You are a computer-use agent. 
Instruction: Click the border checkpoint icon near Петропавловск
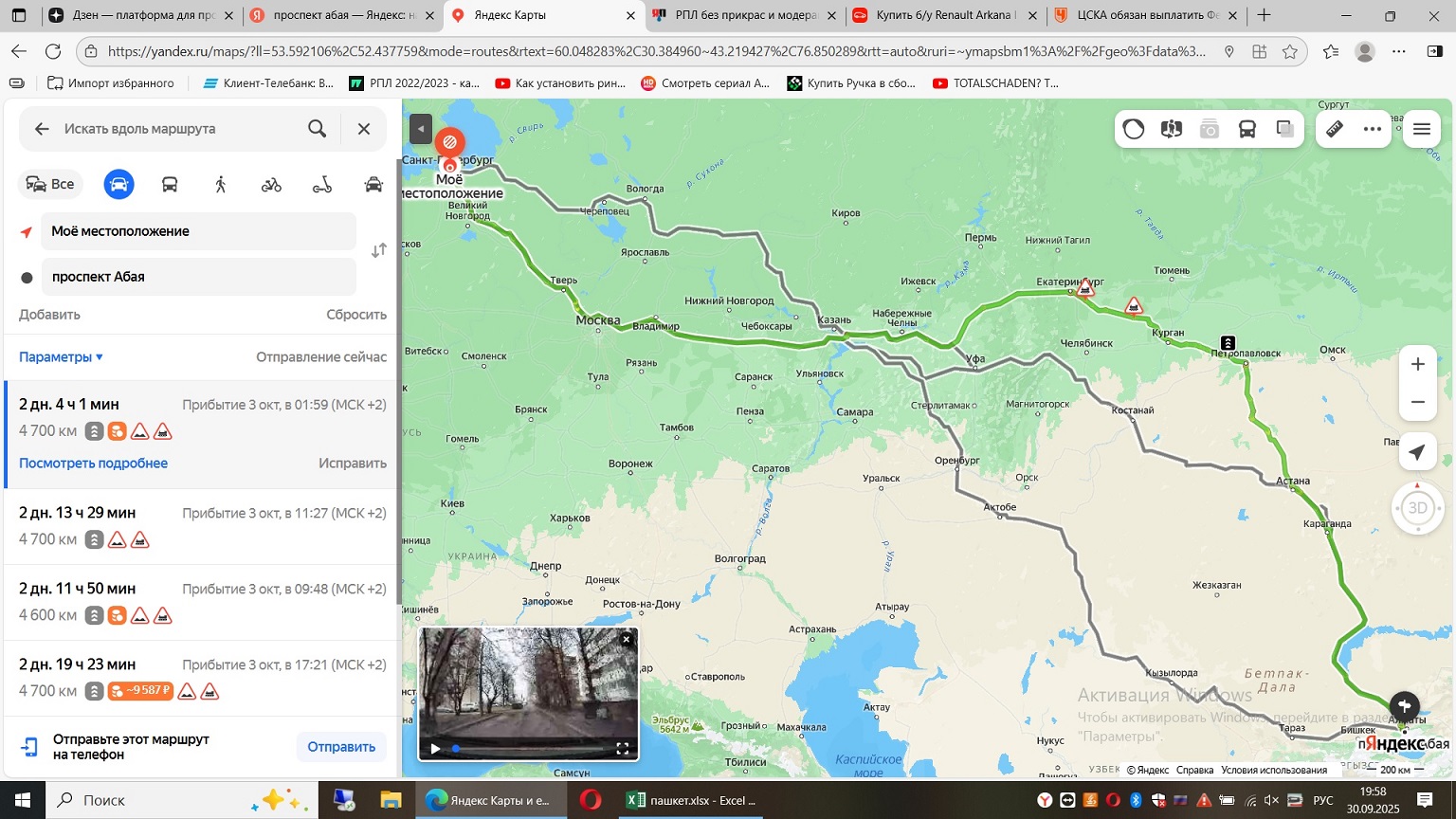coord(1228,343)
